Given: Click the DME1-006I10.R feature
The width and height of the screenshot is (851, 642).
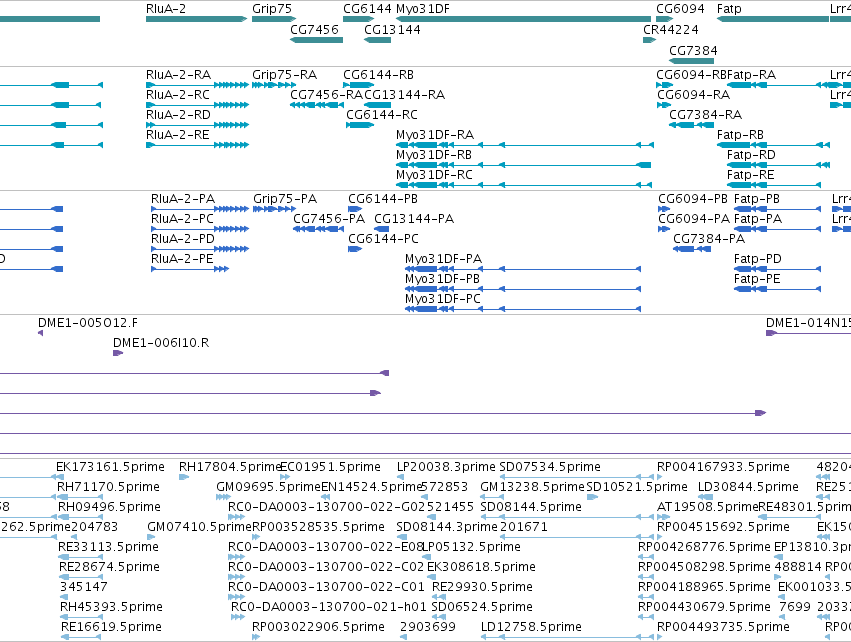Looking at the screenshot, I should tap(118, 353).
